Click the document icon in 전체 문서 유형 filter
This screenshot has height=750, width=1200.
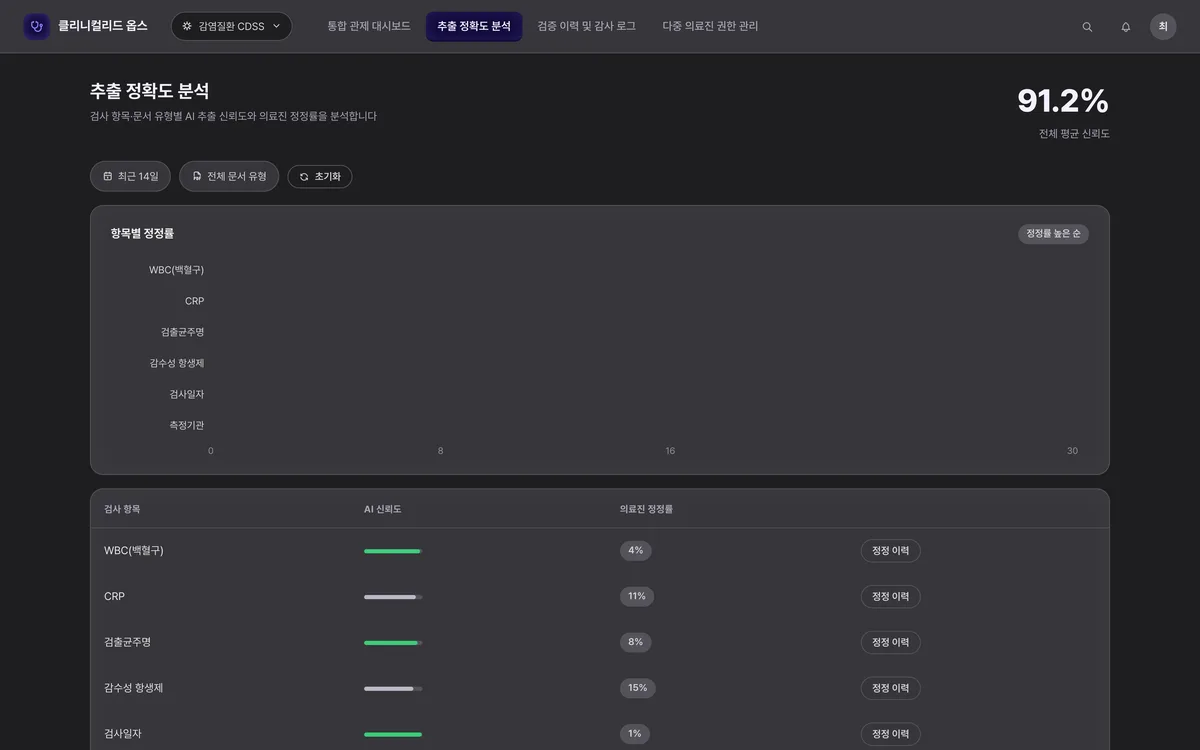click(x=197, y=176)
